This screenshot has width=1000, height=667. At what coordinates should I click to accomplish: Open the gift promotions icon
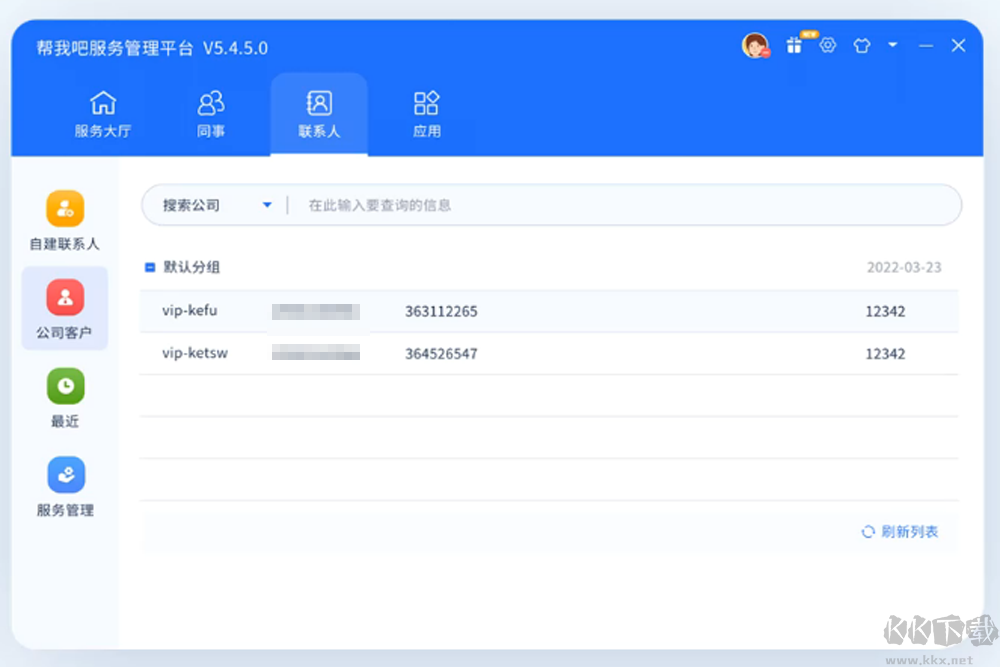tap(794, 45)
